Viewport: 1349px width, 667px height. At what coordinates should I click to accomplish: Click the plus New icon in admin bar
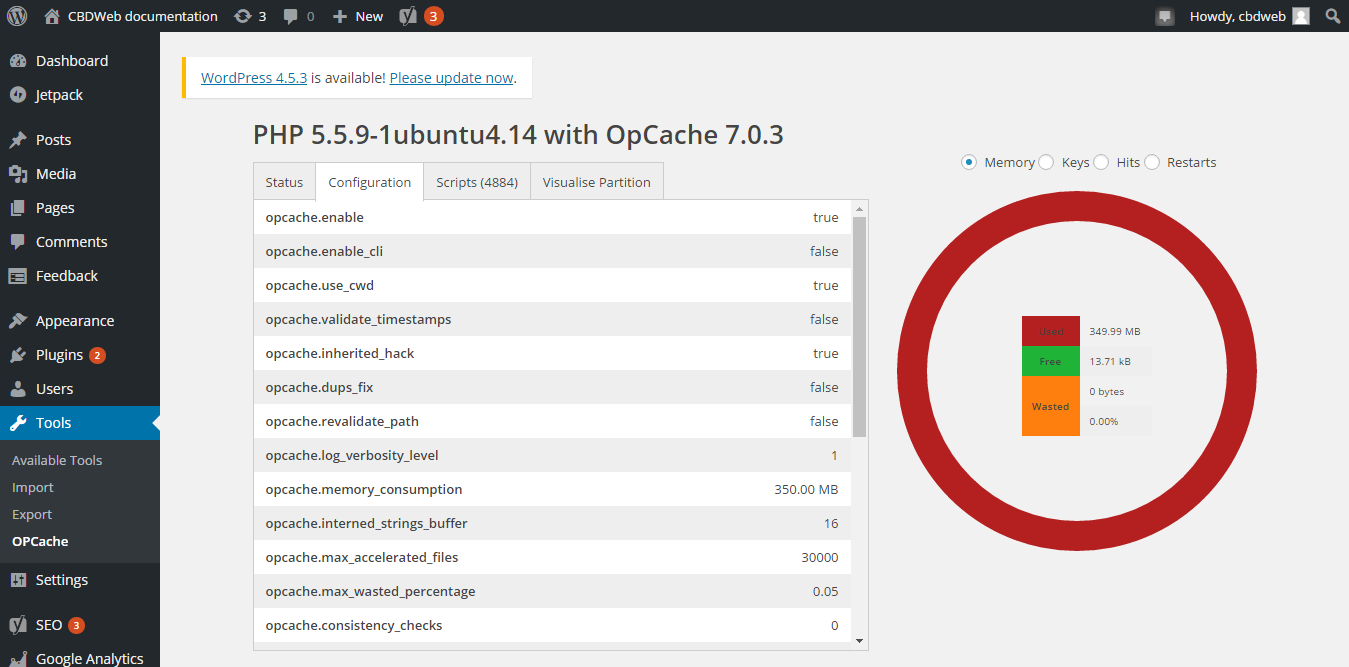(x=340, y=16)
